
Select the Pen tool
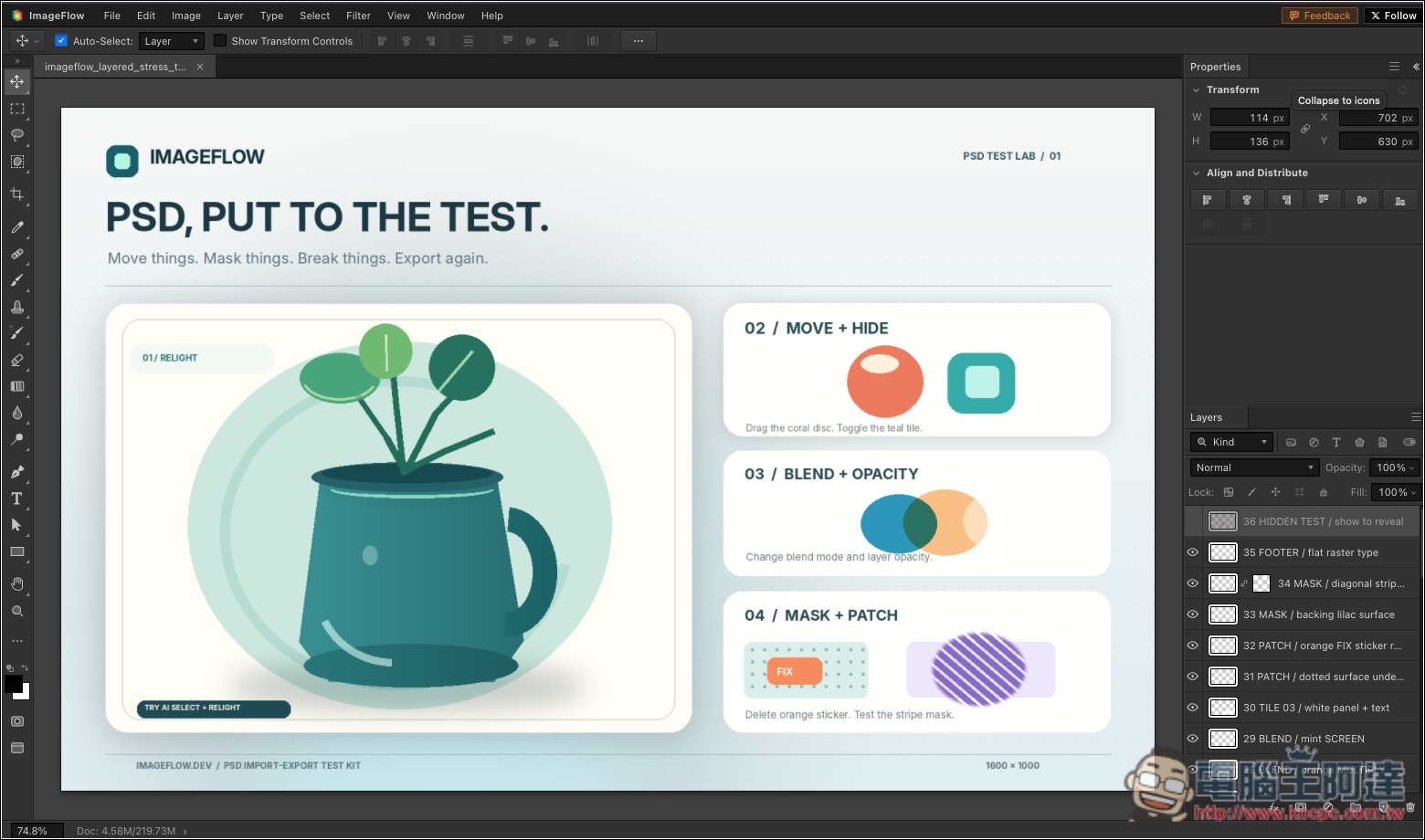(x=17, y=472)
